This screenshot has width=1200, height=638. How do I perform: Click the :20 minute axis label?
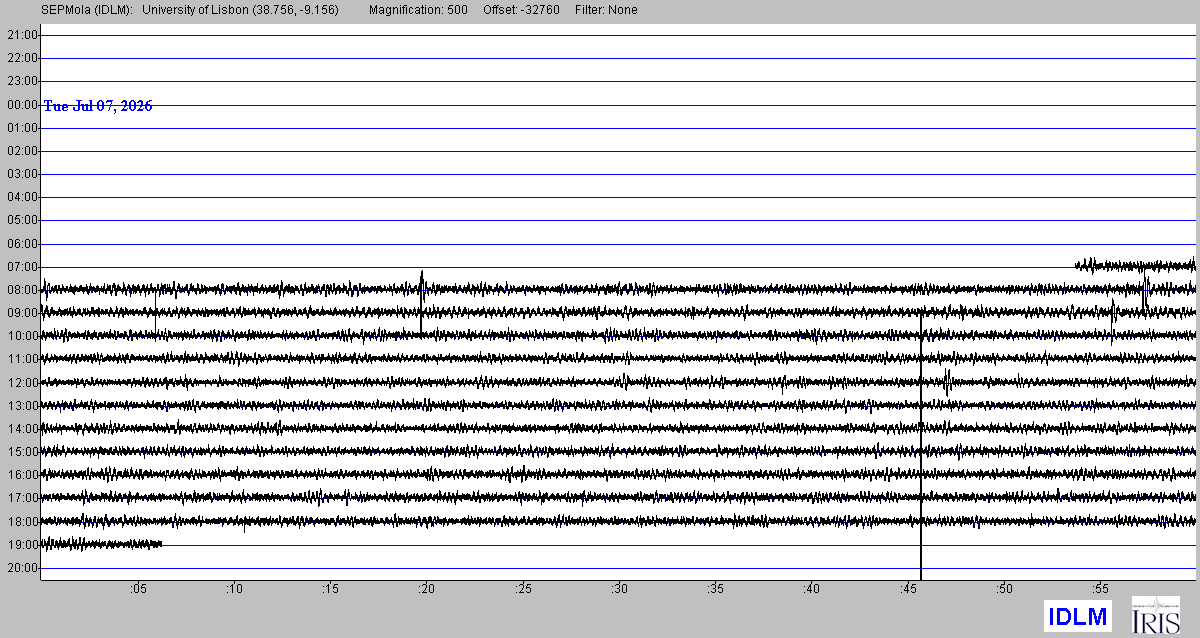[x=426, y=588]
